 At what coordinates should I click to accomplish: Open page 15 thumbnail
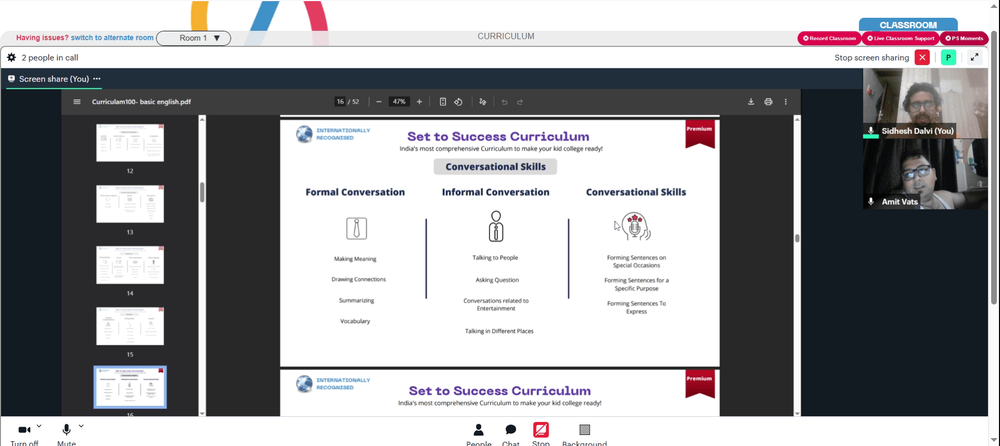pos(130,325)
